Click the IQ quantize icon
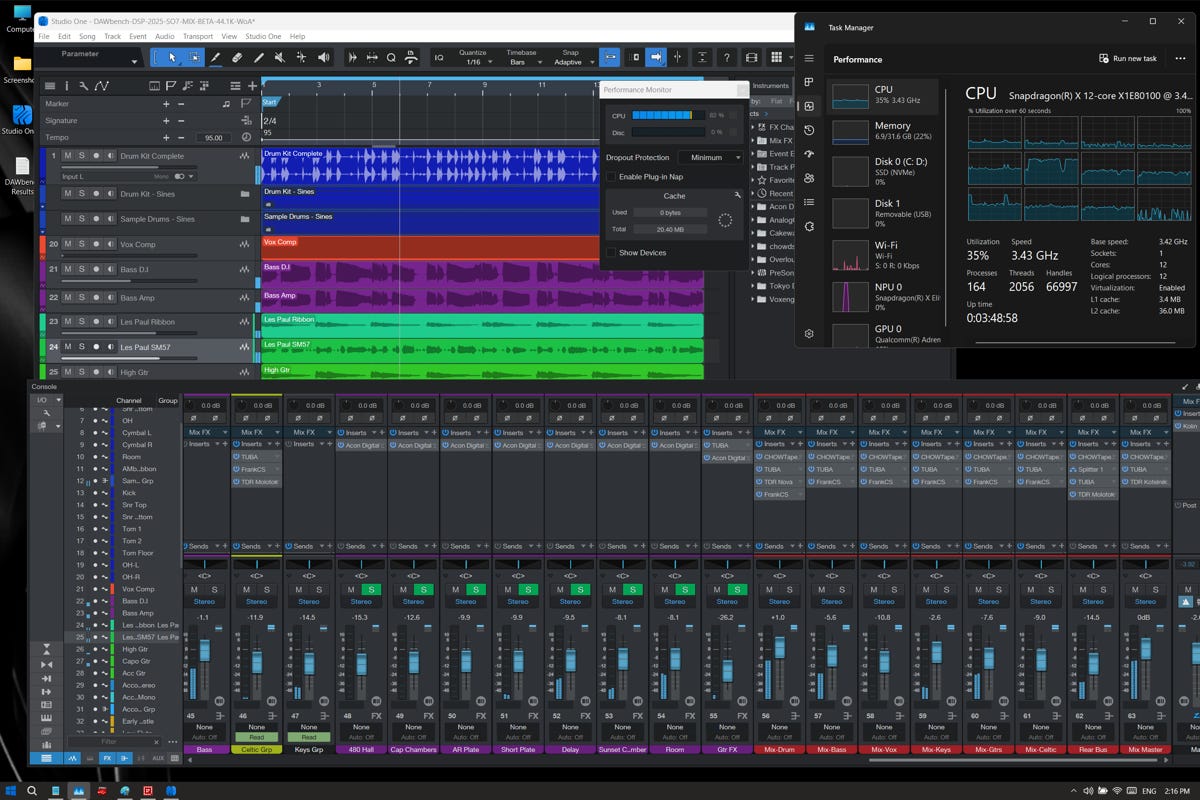 tap(438, 58)
